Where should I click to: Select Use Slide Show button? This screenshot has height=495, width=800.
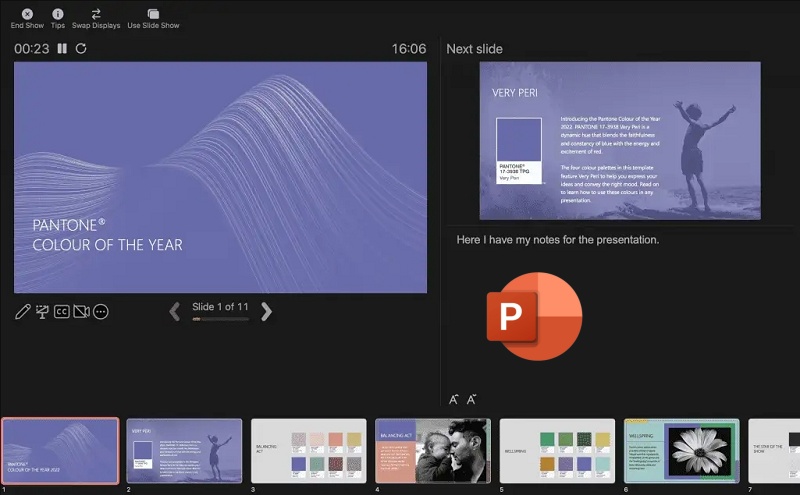coord(153,19)
